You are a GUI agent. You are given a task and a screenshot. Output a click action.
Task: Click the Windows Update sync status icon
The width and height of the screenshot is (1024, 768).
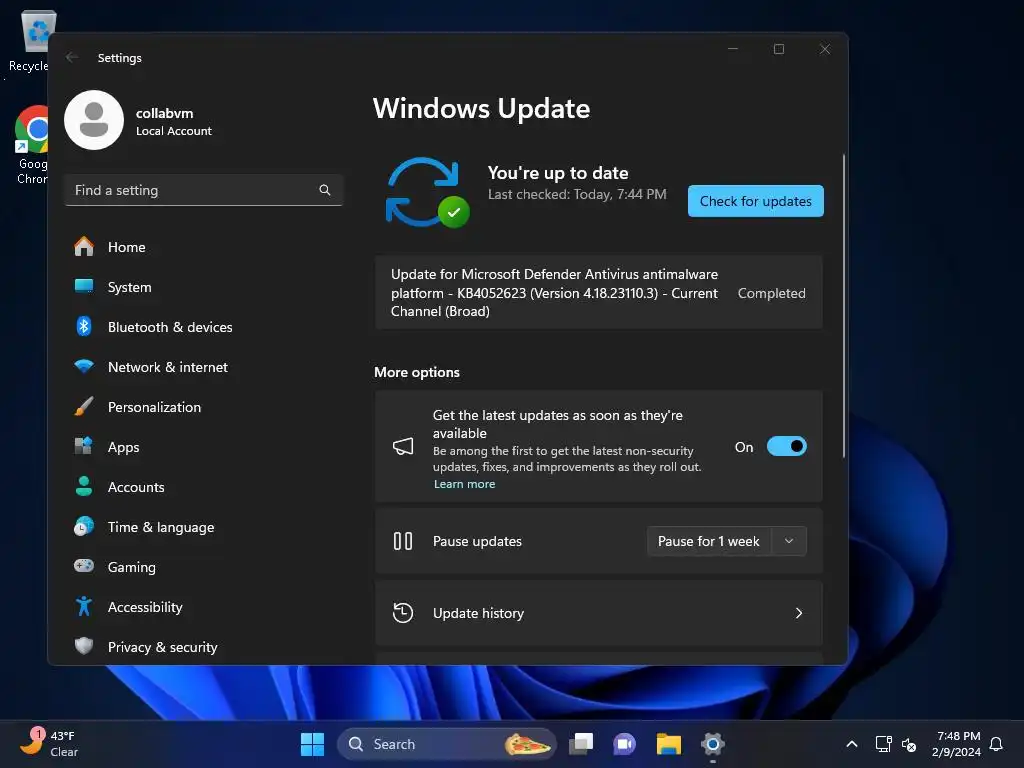click(x=427, y=193)
